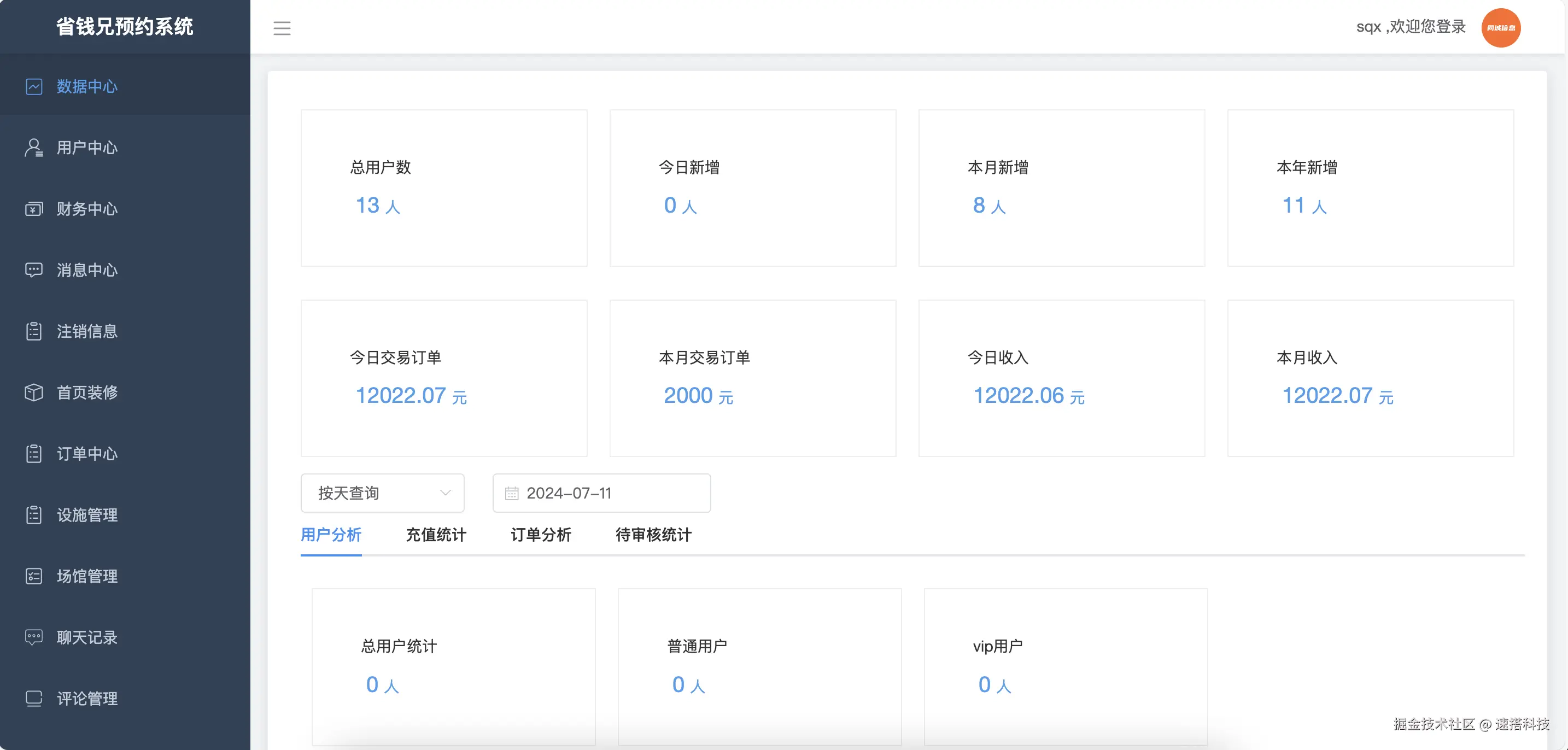Click the 注销信息 sidebar link
Screen dimensions: 1568x750
87,331
